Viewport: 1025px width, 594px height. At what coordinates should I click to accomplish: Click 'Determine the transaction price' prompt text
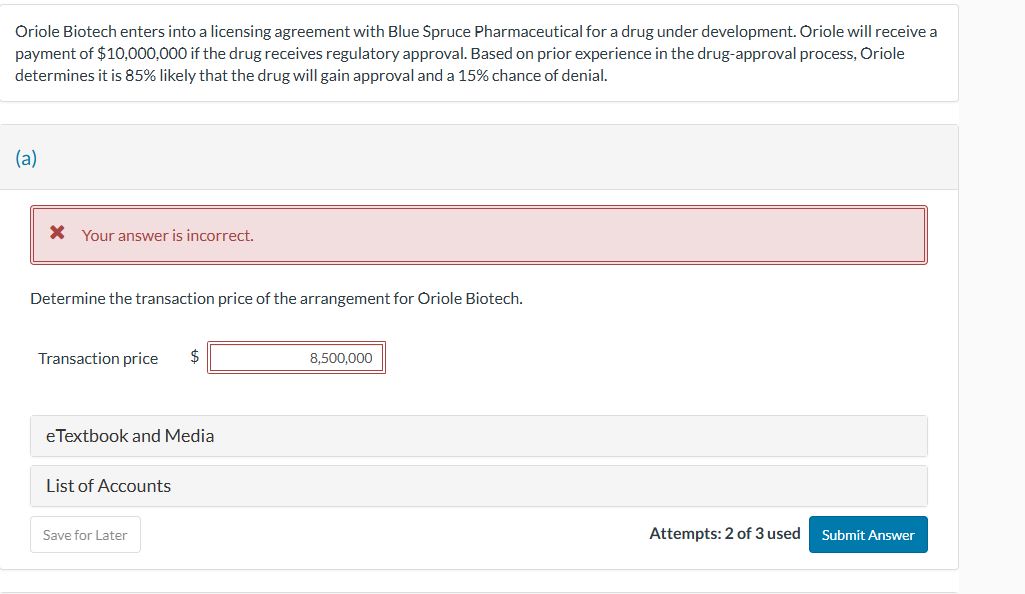(x=275, y=297)
